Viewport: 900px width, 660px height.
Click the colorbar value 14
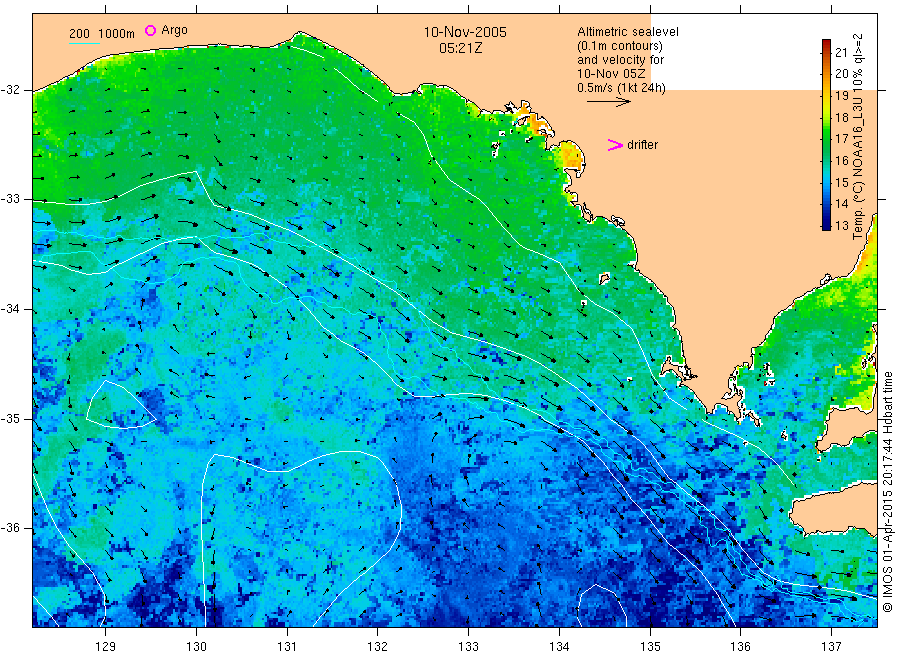(841, 203)
